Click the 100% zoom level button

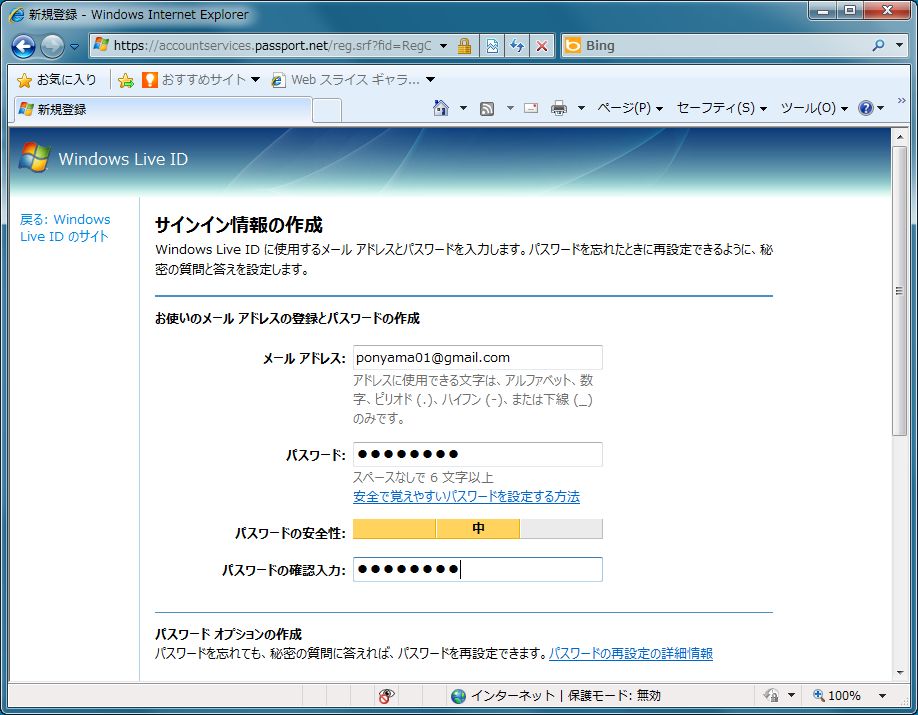tap(837, 696)
